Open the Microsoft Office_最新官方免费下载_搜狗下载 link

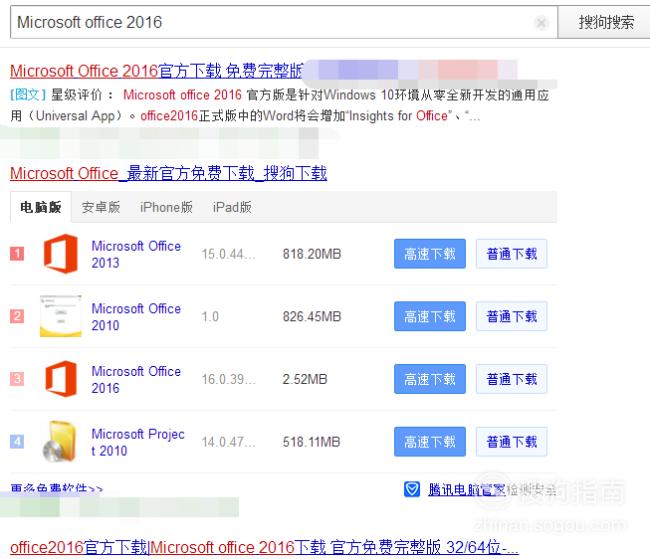[x=168, y=173]
